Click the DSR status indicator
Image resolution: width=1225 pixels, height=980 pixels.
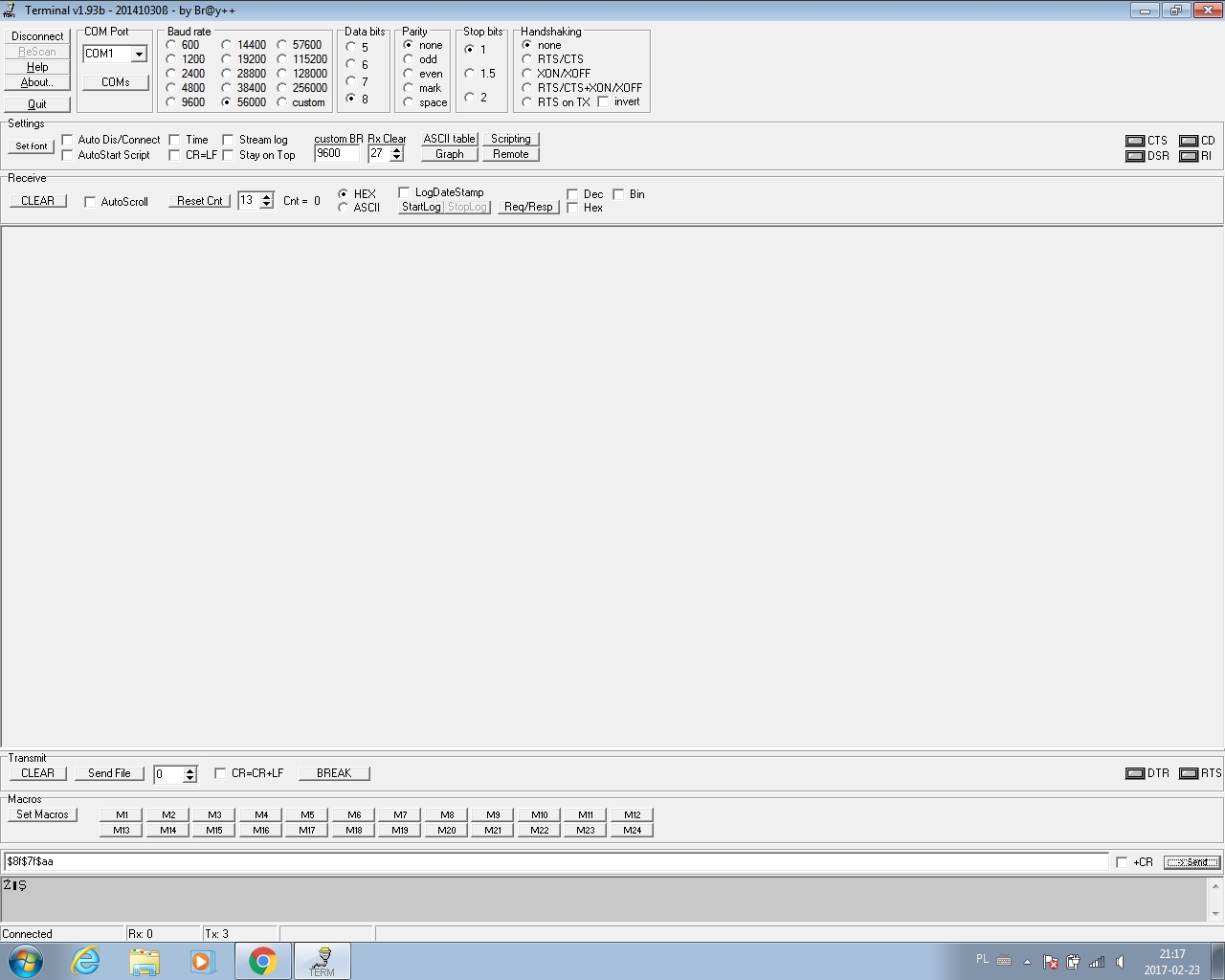point(1135,156)
